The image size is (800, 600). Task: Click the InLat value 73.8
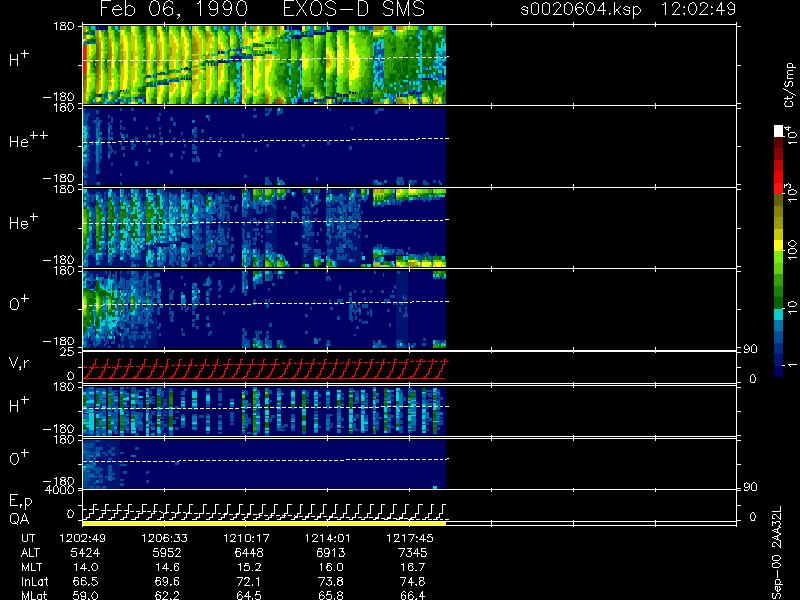[331, 581]
